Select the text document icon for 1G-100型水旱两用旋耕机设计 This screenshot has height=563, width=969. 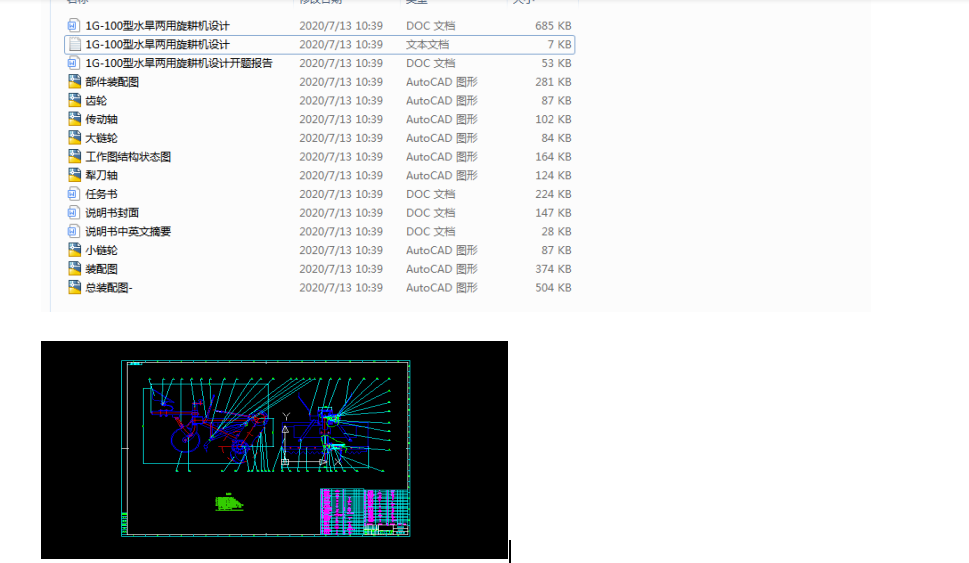(74, 44)
